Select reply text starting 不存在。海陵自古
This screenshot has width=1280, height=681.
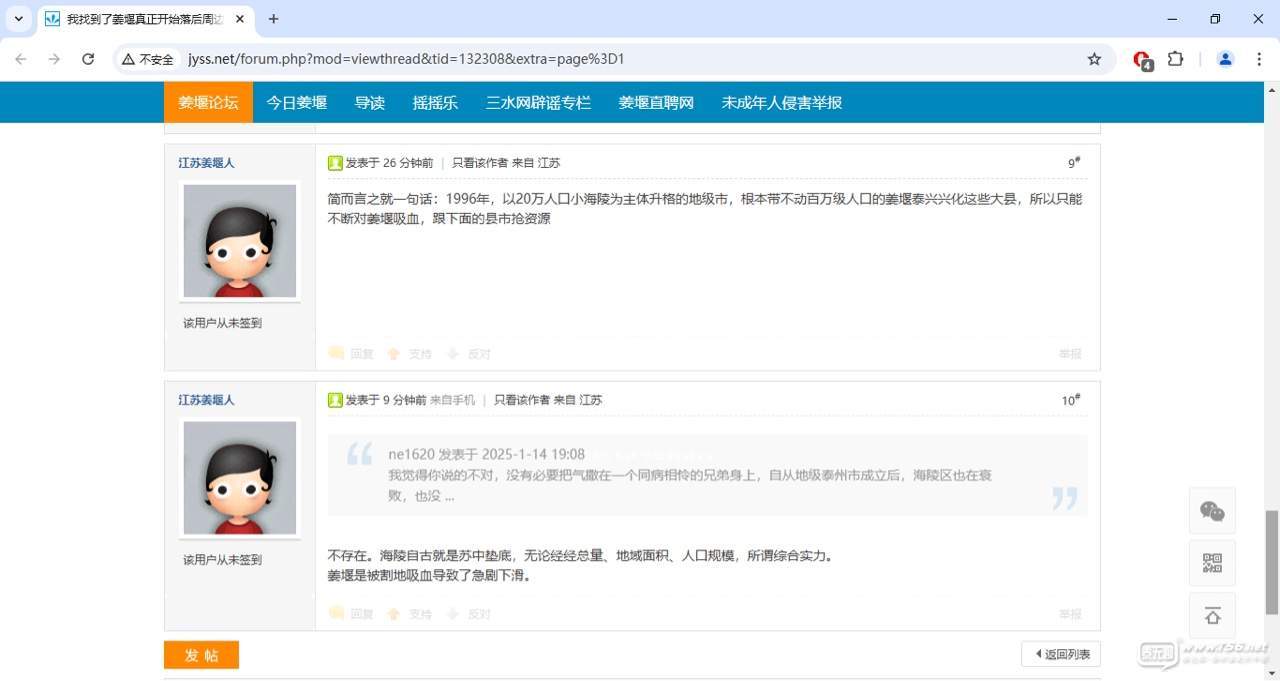click(x=581, y=555)
